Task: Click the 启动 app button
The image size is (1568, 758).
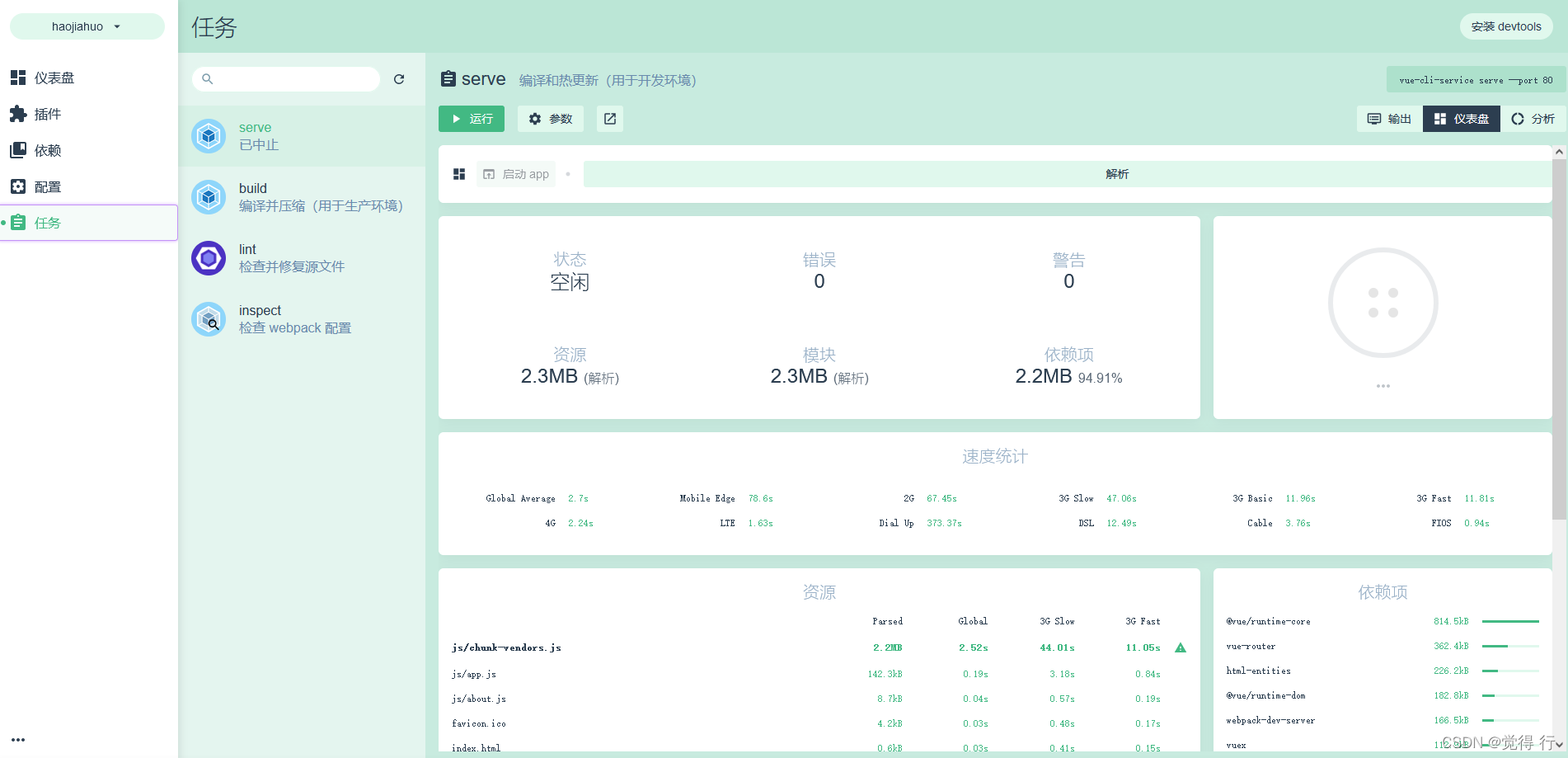Action: pos(516,174)
